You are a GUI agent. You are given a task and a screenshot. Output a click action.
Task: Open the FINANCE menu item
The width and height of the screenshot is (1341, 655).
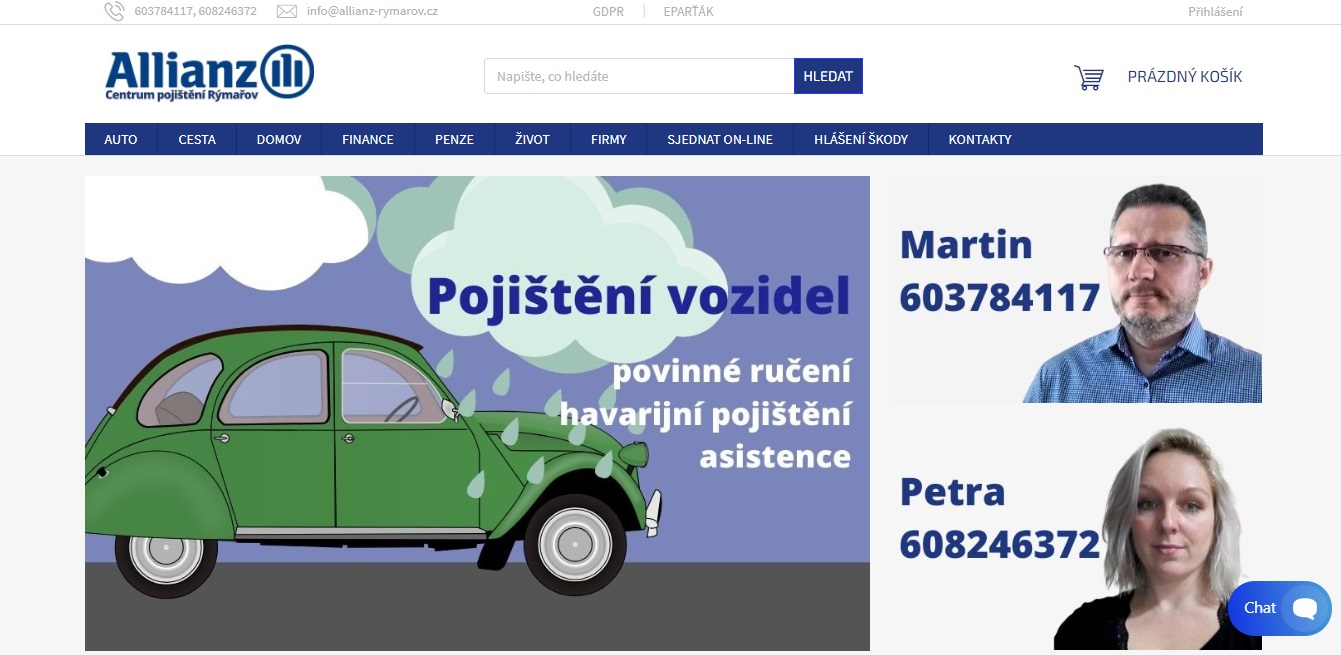click(368, 139)
